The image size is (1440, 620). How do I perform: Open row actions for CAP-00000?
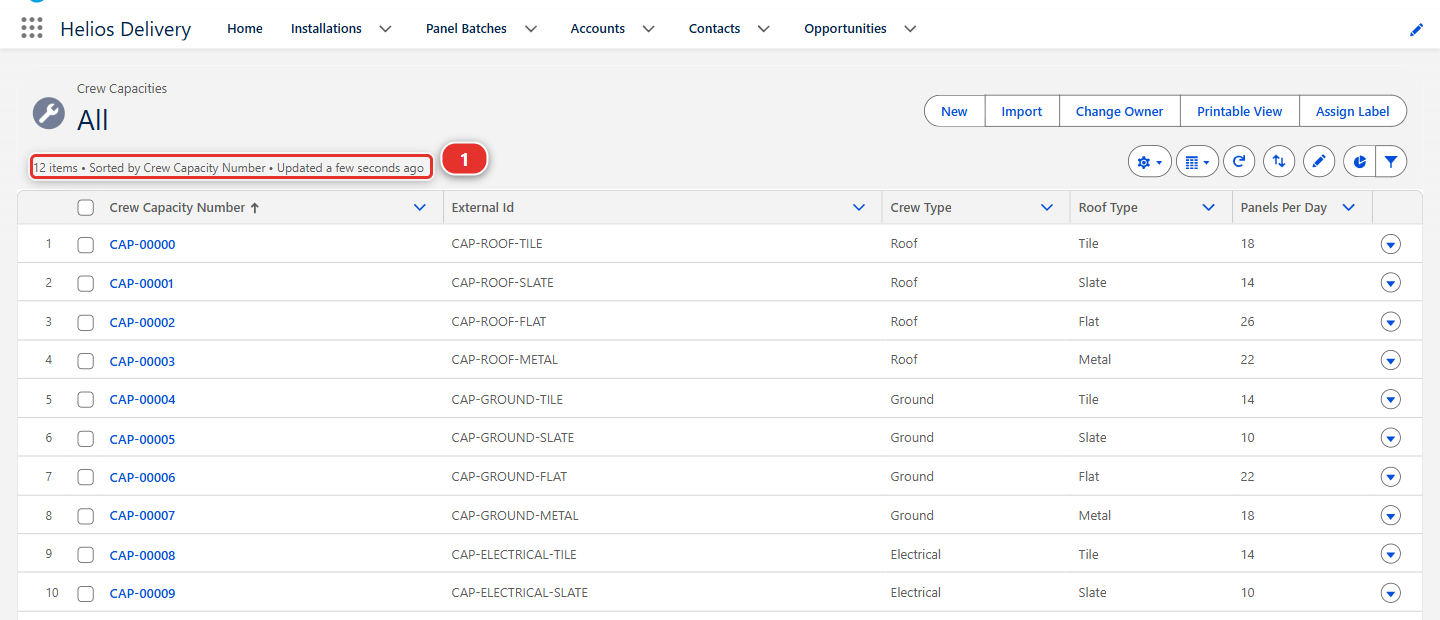click(x=1390, y=244)
